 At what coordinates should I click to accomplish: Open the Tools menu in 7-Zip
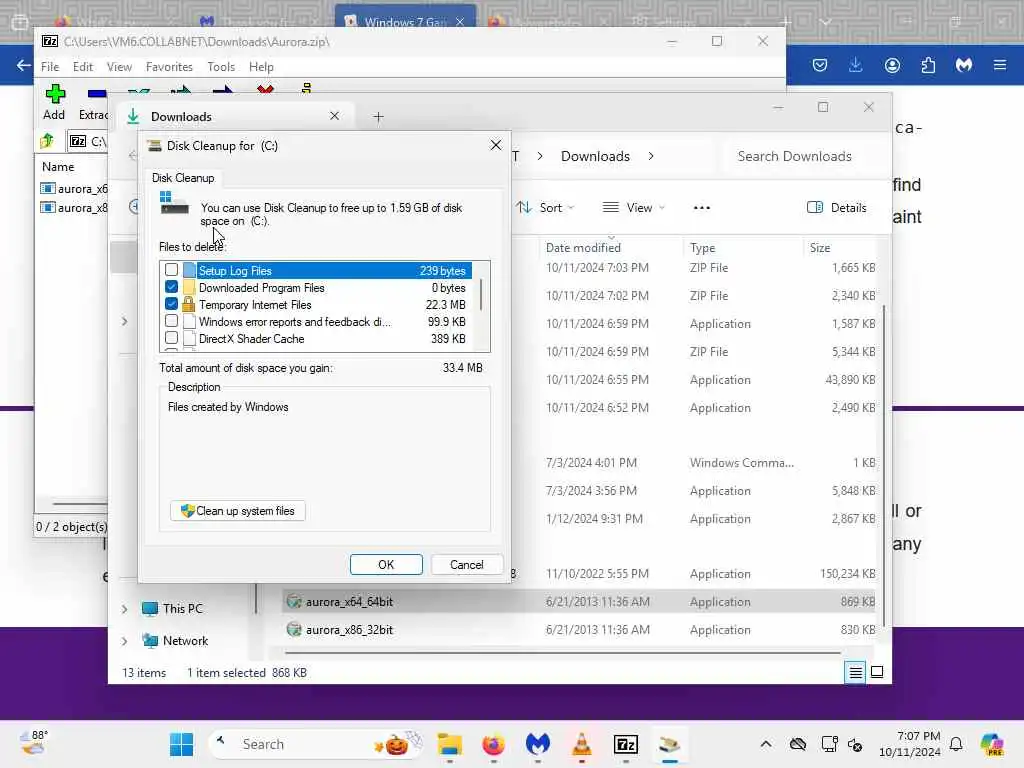pyautogui.click(x=221, y=67)
